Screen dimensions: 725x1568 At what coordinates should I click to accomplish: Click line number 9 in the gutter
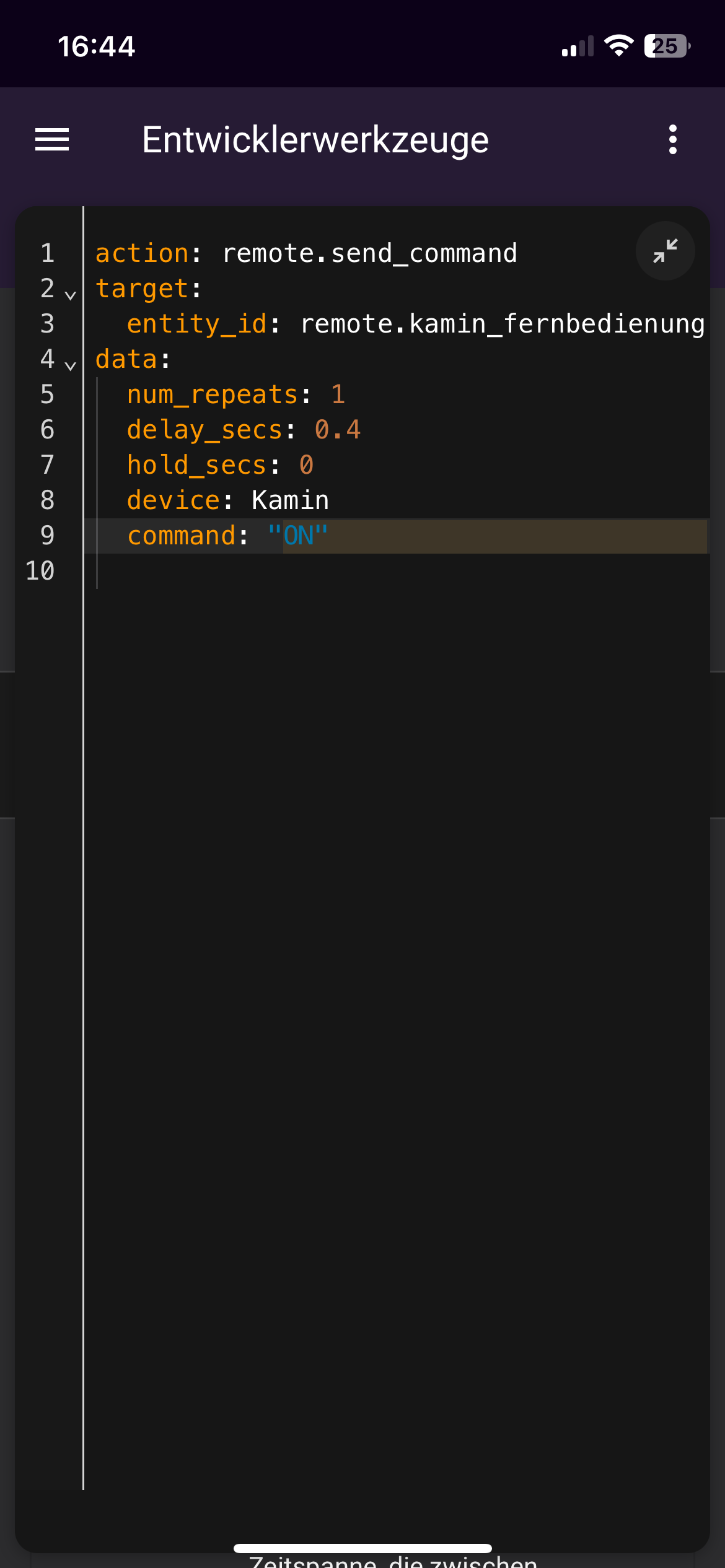pos(47,536)
